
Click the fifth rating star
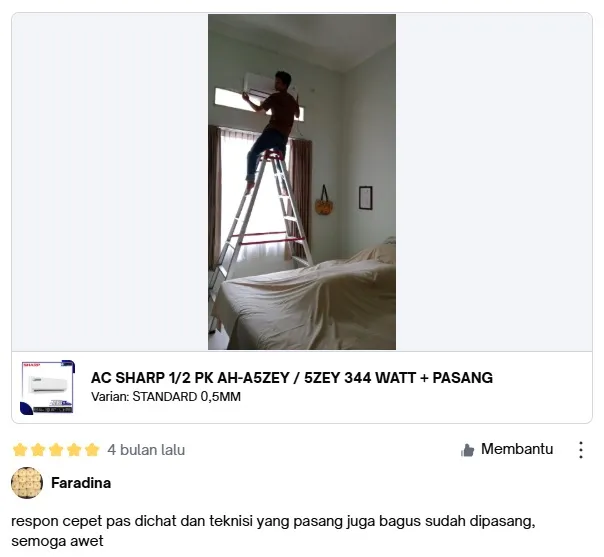point(92,450)
